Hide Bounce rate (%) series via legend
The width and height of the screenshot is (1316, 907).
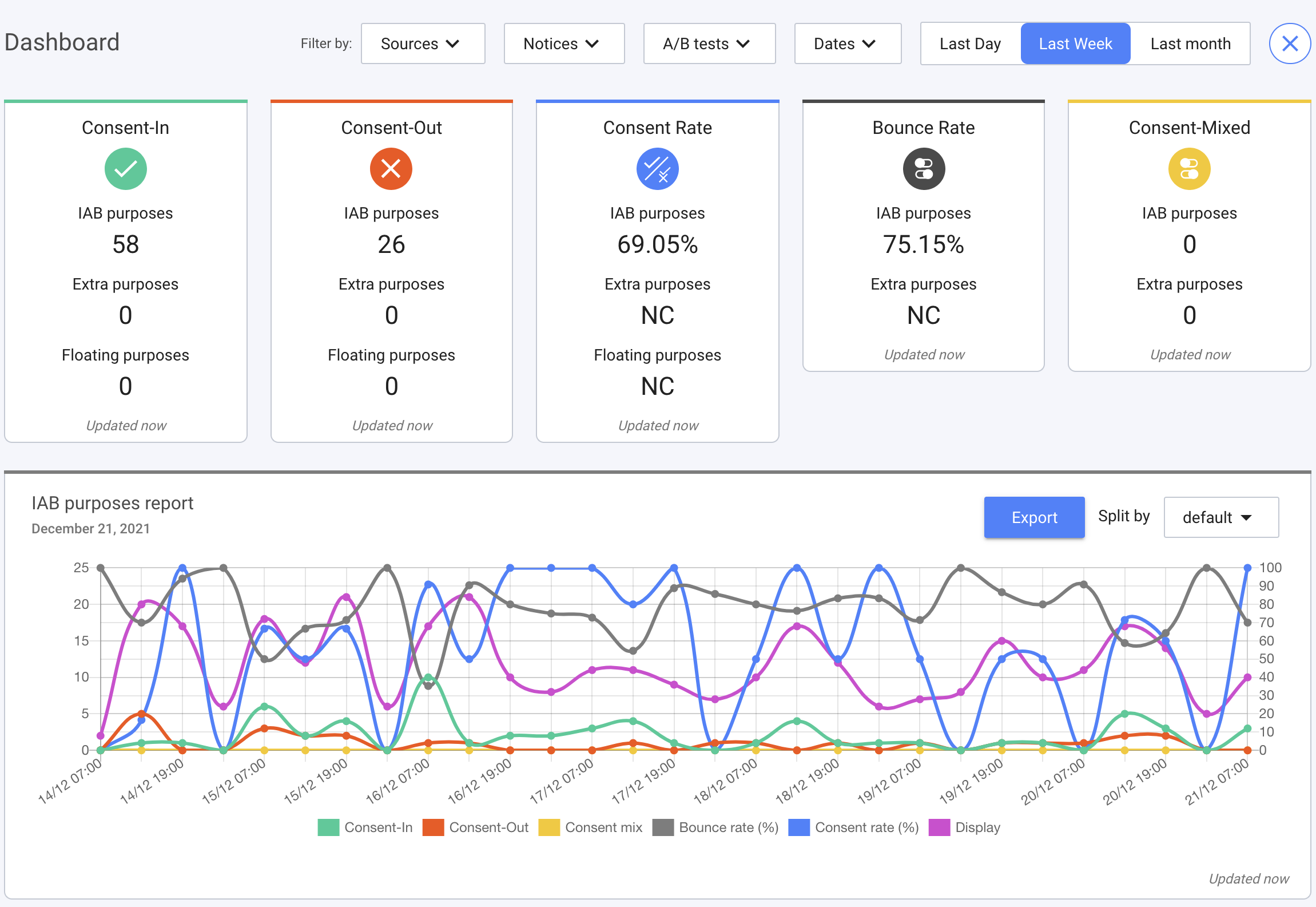coord(728,827)
